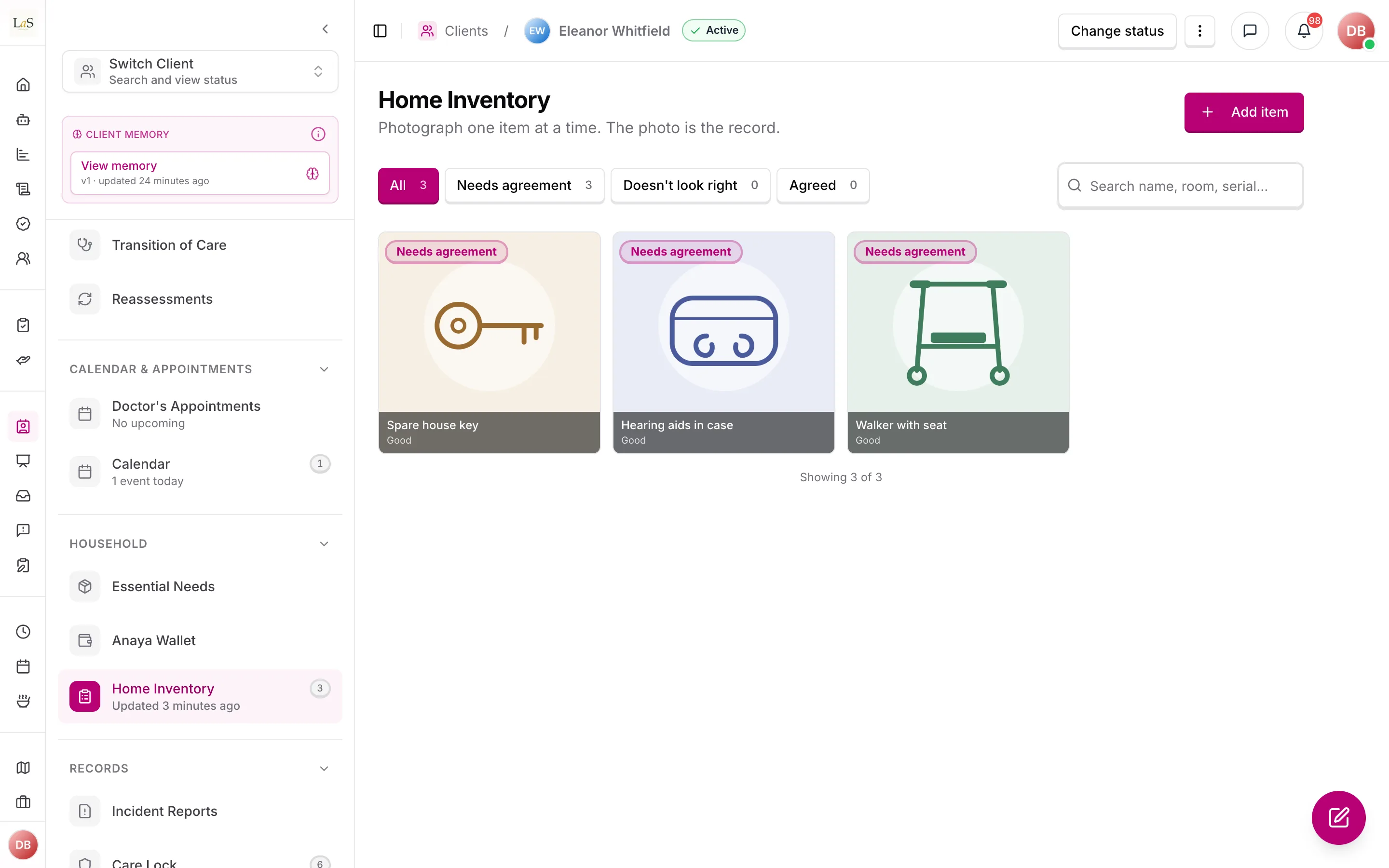This screenshot has width=1389, height=868.
Task: Open the clock history icon in left rail
Action: coord(23,632)
